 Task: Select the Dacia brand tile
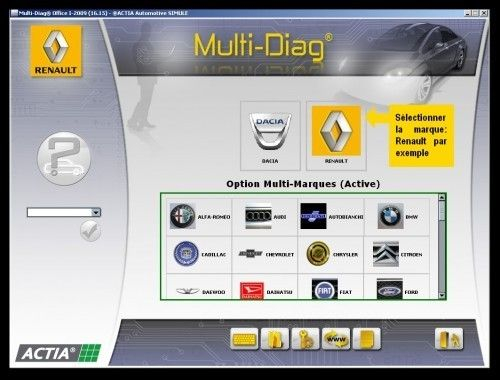click(x=270, y=136)
